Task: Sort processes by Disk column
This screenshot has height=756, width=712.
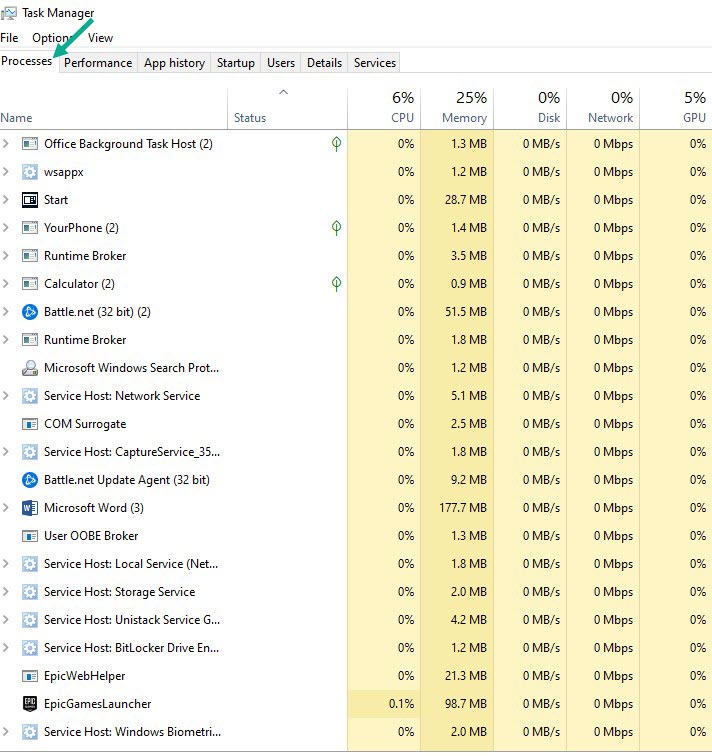Action: click(x=530, y=108)
